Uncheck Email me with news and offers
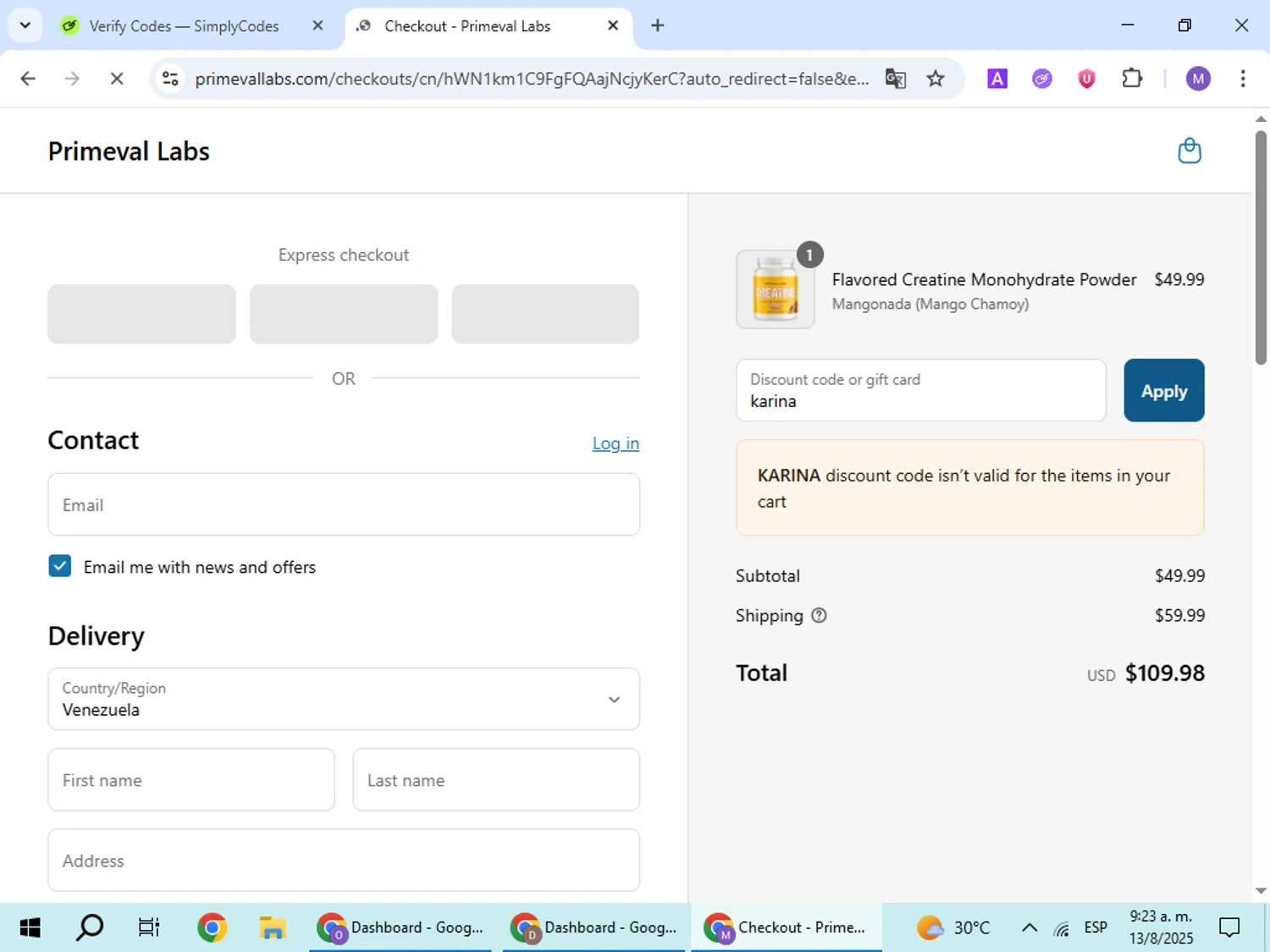The height and width of the screenshot is (952, 1270). tap(60, 566)
